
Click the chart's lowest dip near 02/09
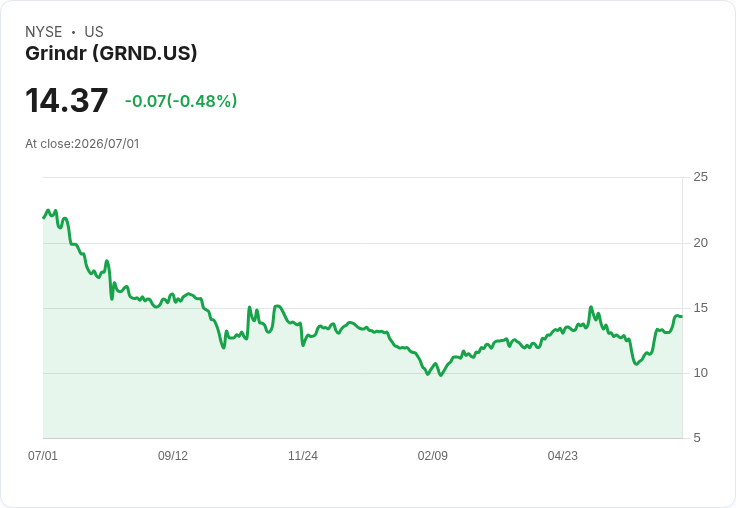coord(440,375)
